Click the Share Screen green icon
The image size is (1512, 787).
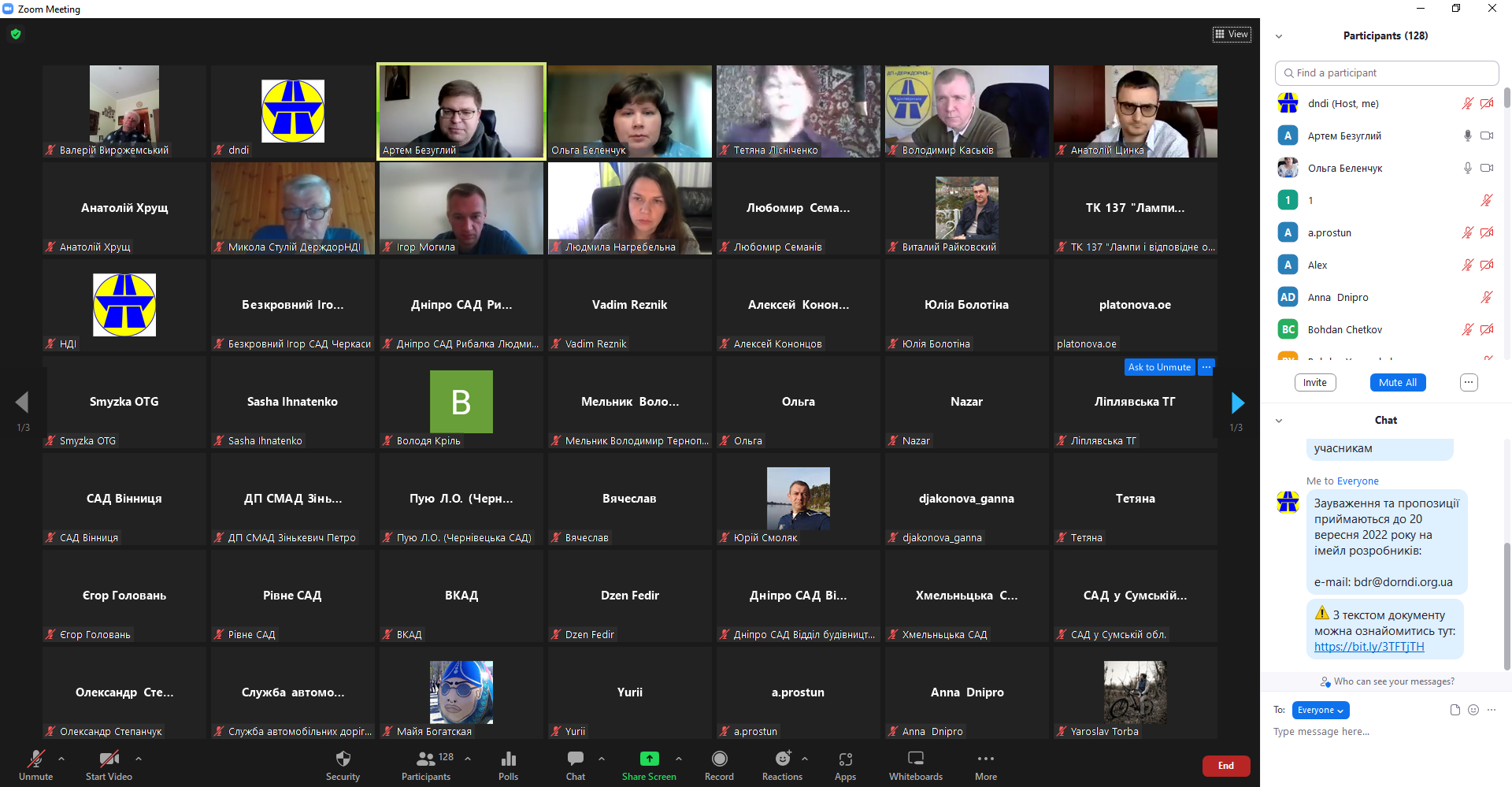coord(649,759)
